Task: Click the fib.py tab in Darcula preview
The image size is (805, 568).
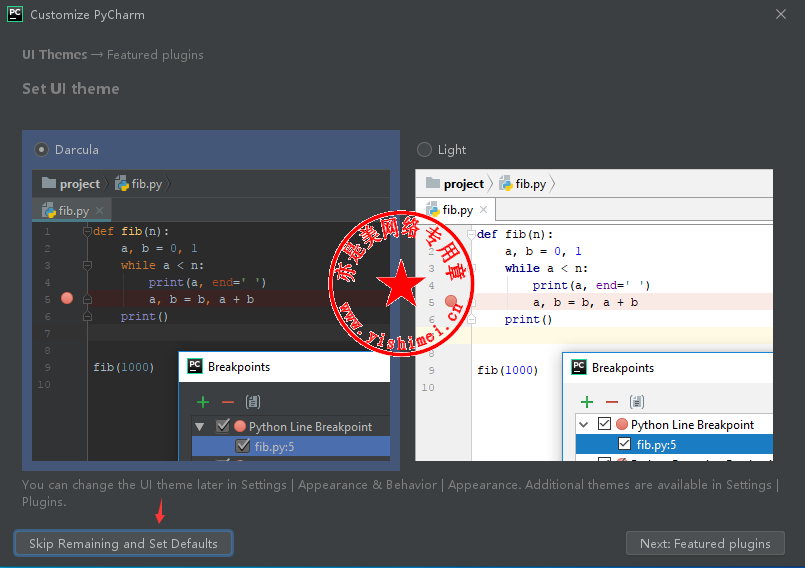Action: pos(72,211)
